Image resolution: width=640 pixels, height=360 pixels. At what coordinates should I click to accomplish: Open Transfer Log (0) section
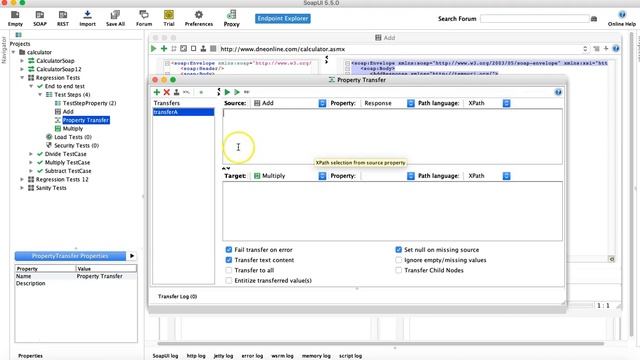click(177, 296)
